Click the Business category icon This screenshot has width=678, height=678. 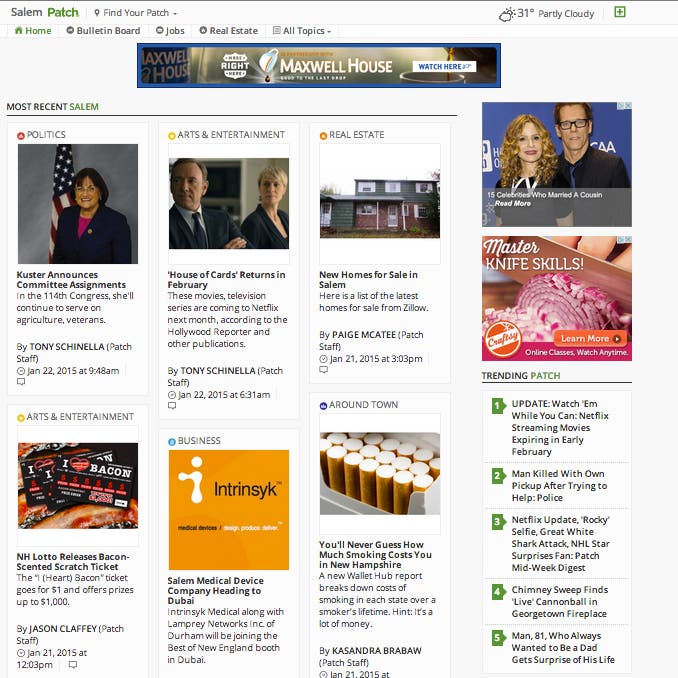click(x=172, y=441)
